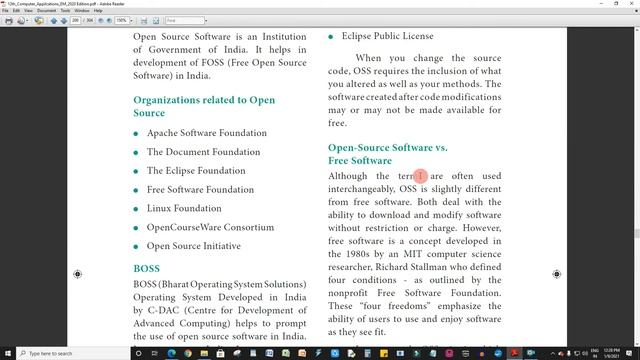Click the taskbar search box
Screen dimensions: 640x360
73,353
